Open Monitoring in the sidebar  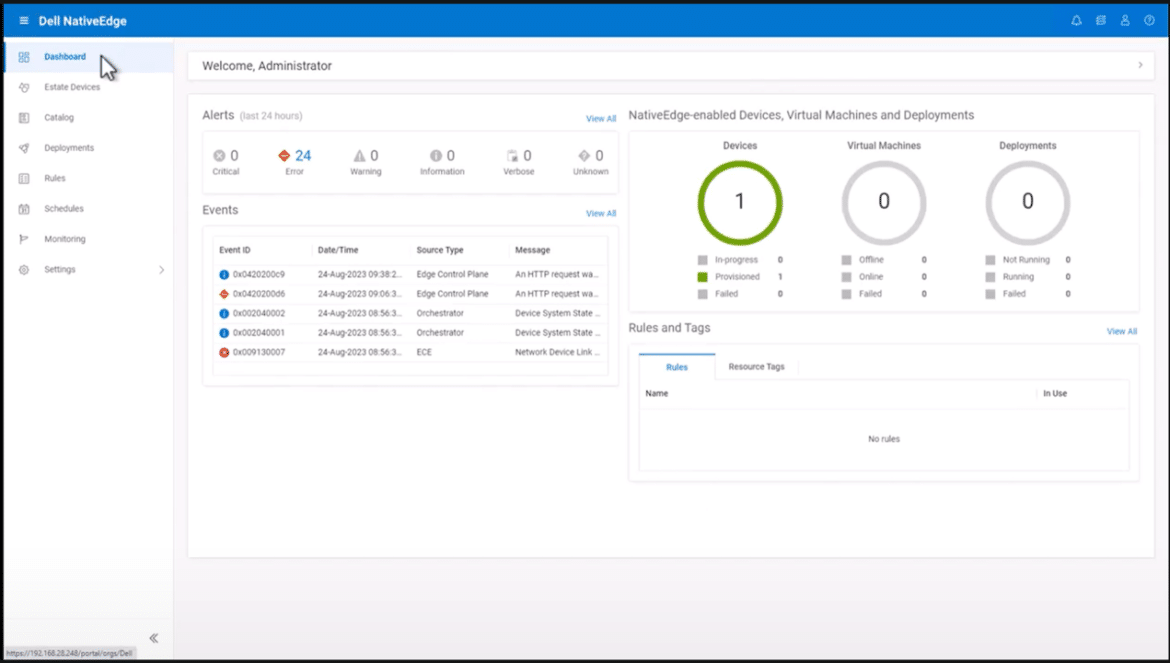click(x=65, y=239)
